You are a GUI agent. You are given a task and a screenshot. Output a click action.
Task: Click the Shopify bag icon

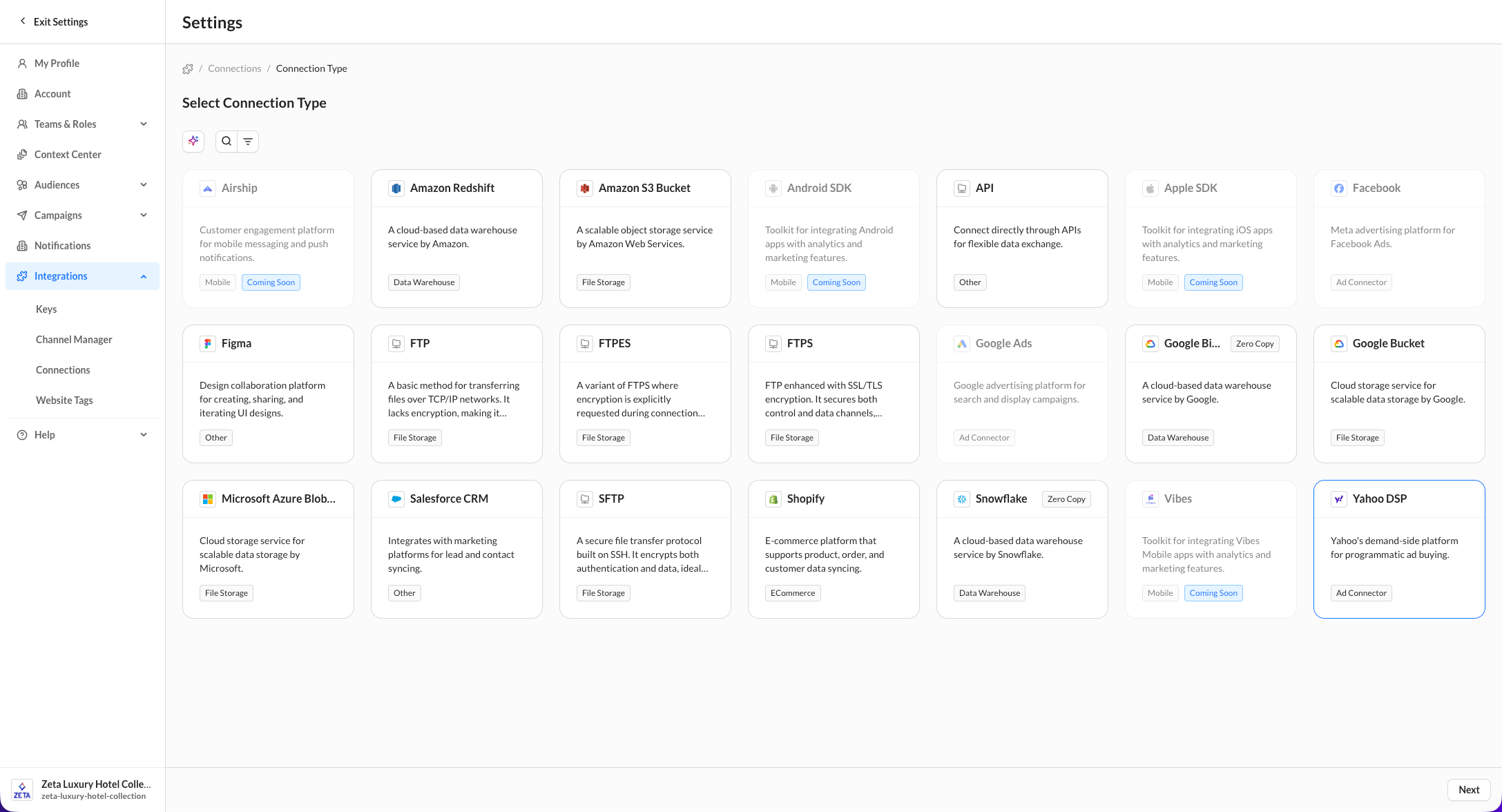773,499
